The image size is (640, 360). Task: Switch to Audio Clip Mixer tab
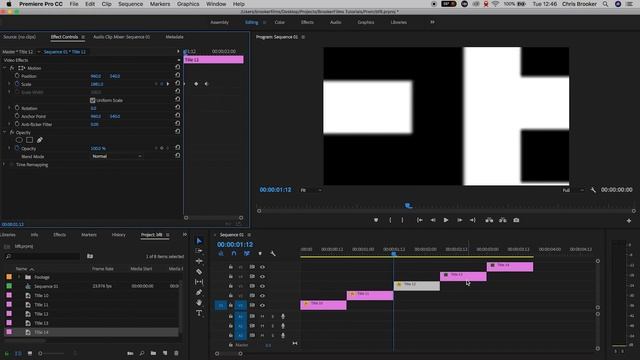[x=122, y=37]
